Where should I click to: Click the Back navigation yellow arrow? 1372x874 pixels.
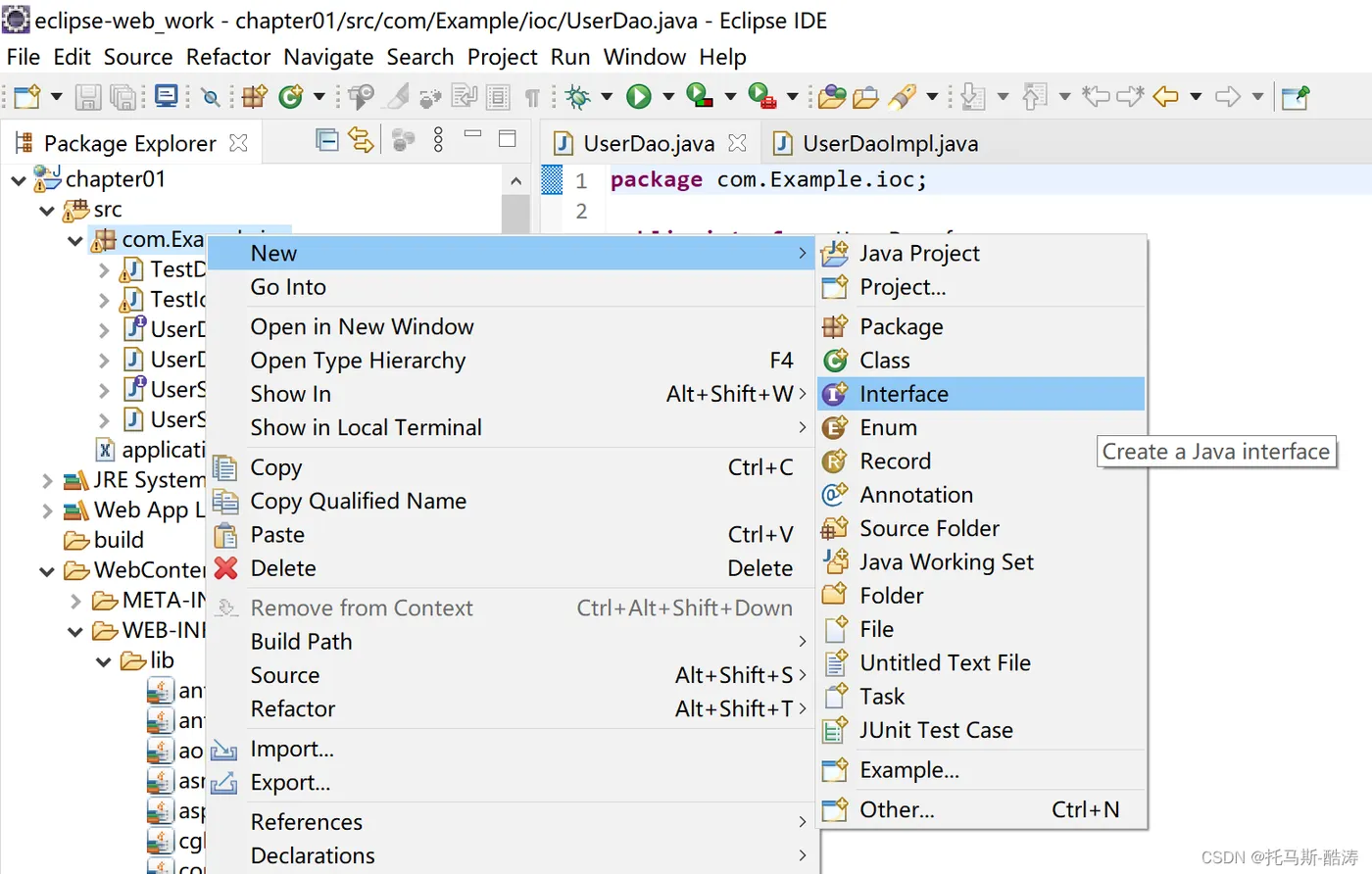point(1165,96)
